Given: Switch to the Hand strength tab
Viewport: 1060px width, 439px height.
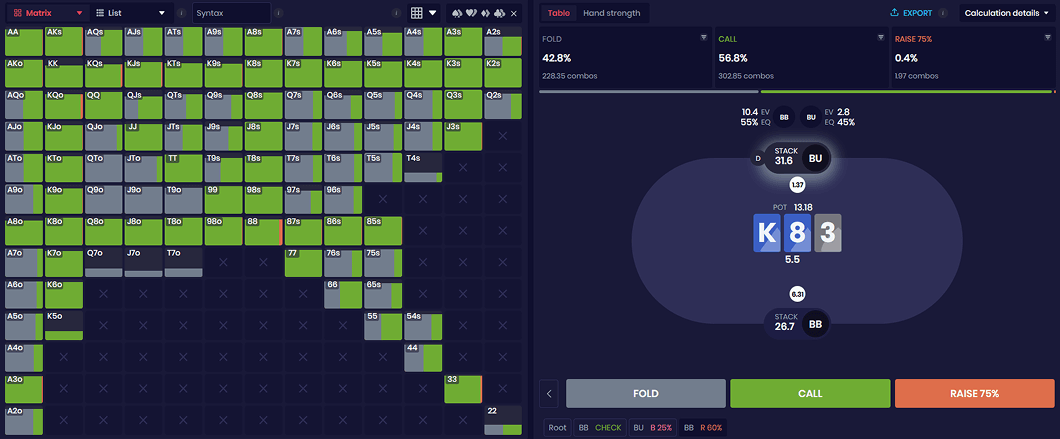Looking at the screenshot, I should click(x=614, y=13).
